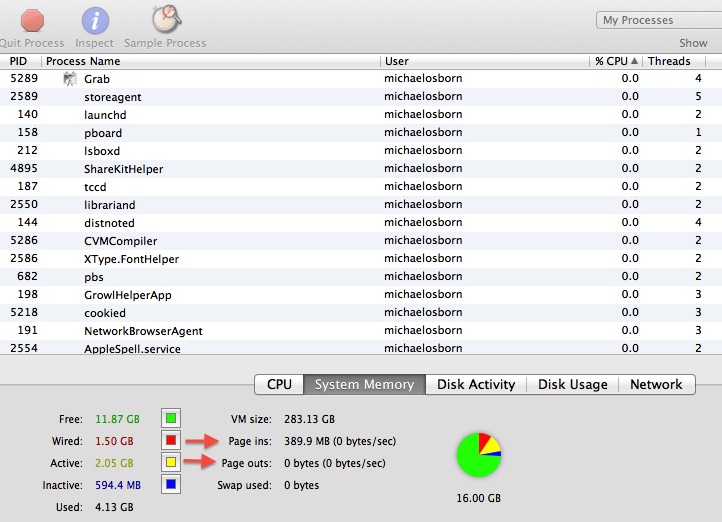The image size is (722, 522).
Task: Select the AppleSpell.service process row
Action: pos(361,348)
